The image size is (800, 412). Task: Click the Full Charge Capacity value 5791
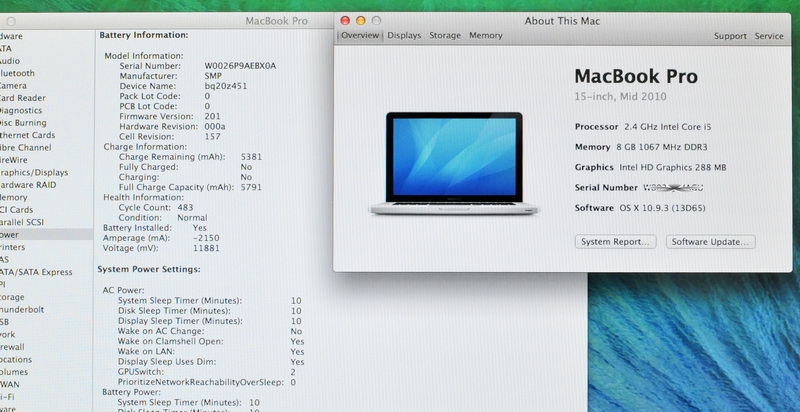click(x=251, y=187)
